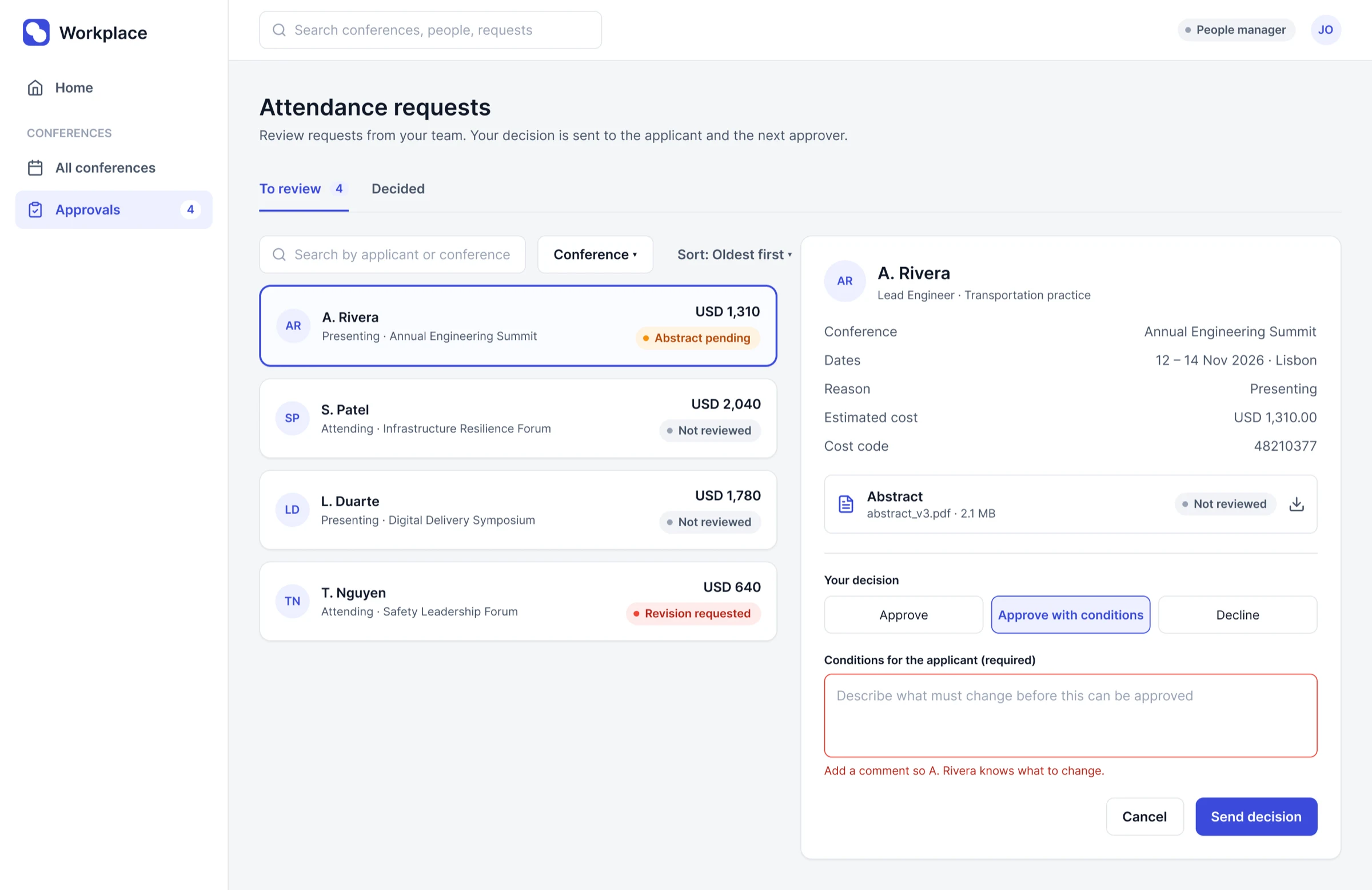Select the T. Nguyen request card
1372x890 pixels.
(518, 601)
